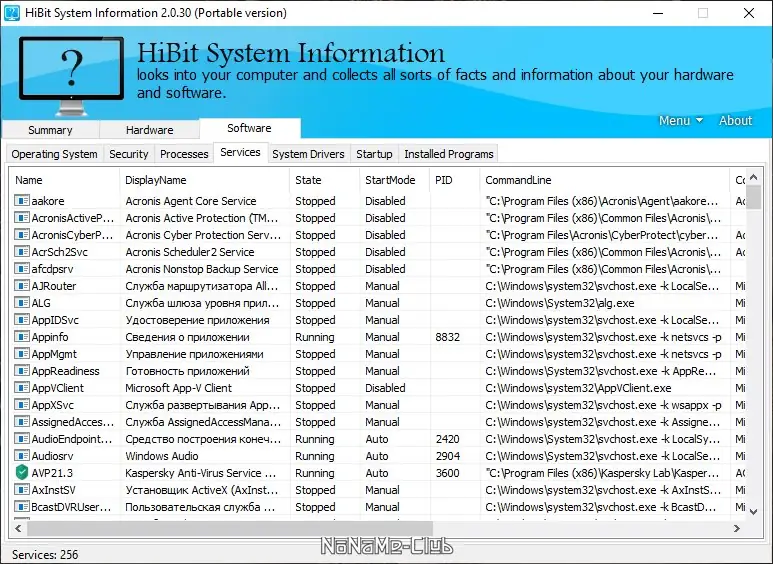This screenshot has width=773, height=564.
Task: Select the Windows Audio display name
Action: [x=162, y=456]
